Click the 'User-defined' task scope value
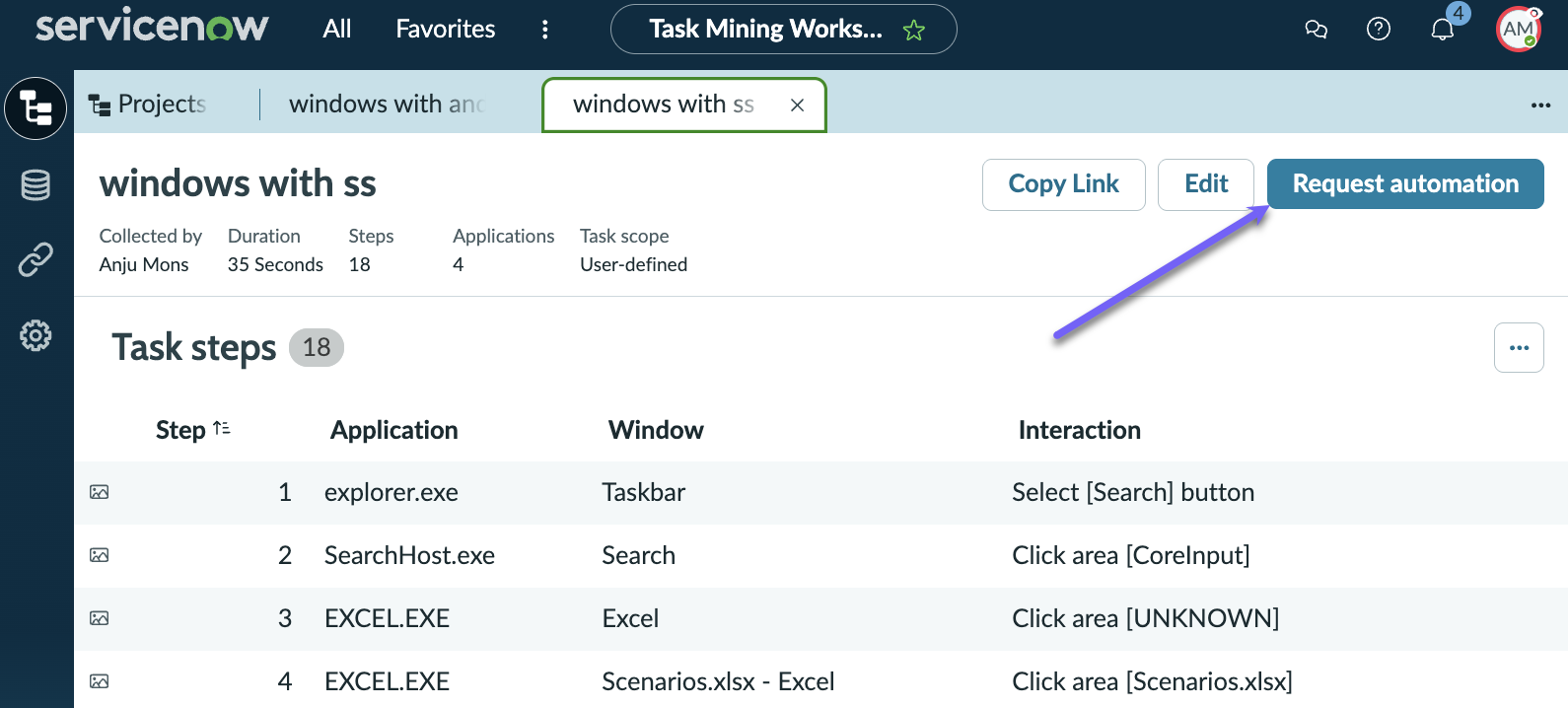This screenshot has width=1568, height=708. click(633, 264)
